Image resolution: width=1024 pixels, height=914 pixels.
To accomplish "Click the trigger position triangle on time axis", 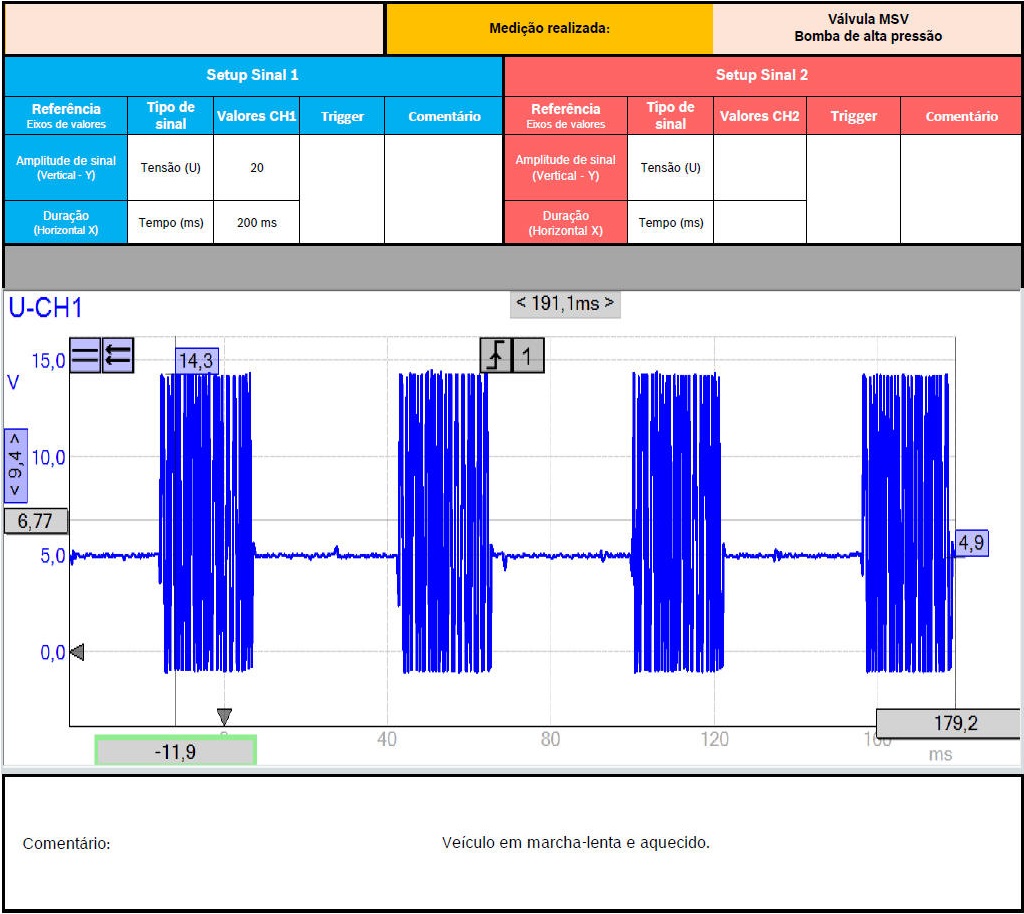I will [224, 716].
